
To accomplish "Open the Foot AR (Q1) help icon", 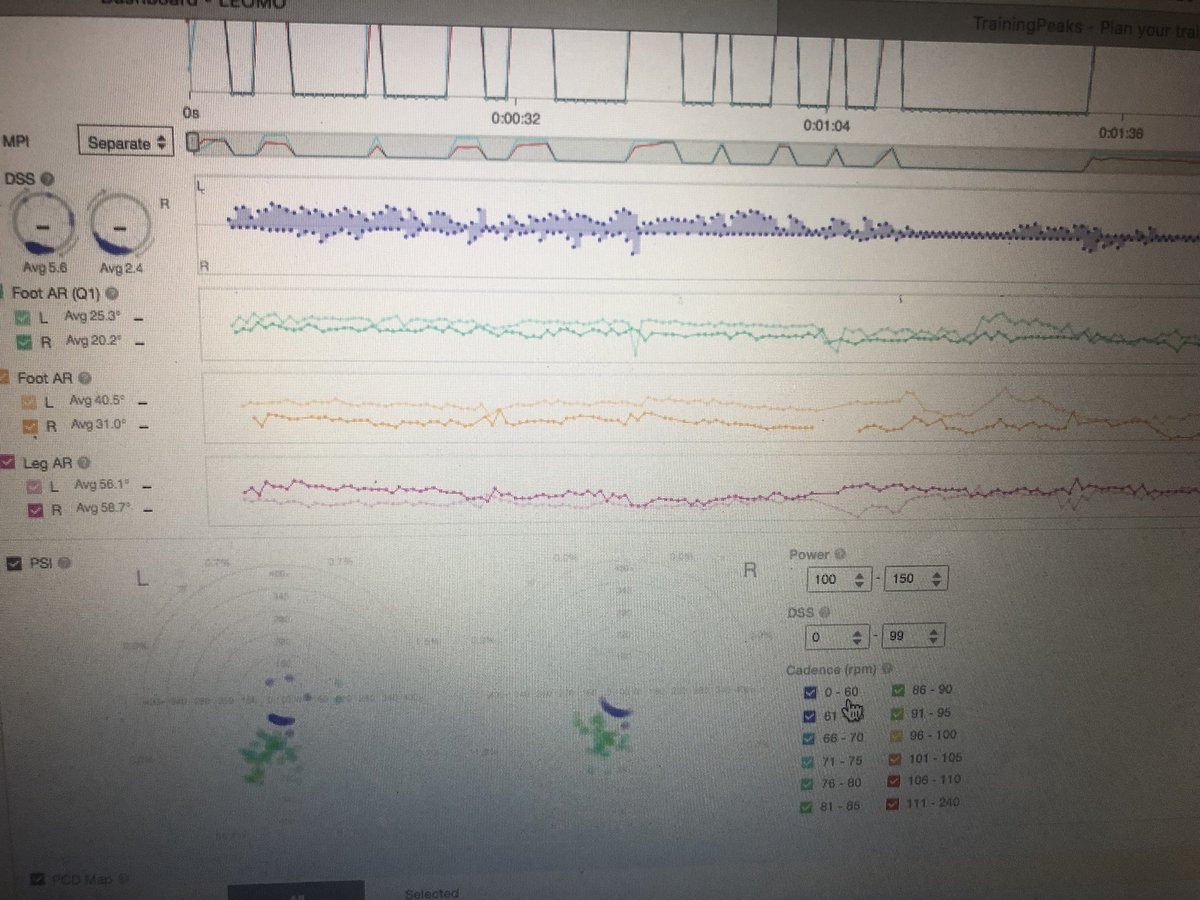I will pyautogui.click(x=112, y=294).
